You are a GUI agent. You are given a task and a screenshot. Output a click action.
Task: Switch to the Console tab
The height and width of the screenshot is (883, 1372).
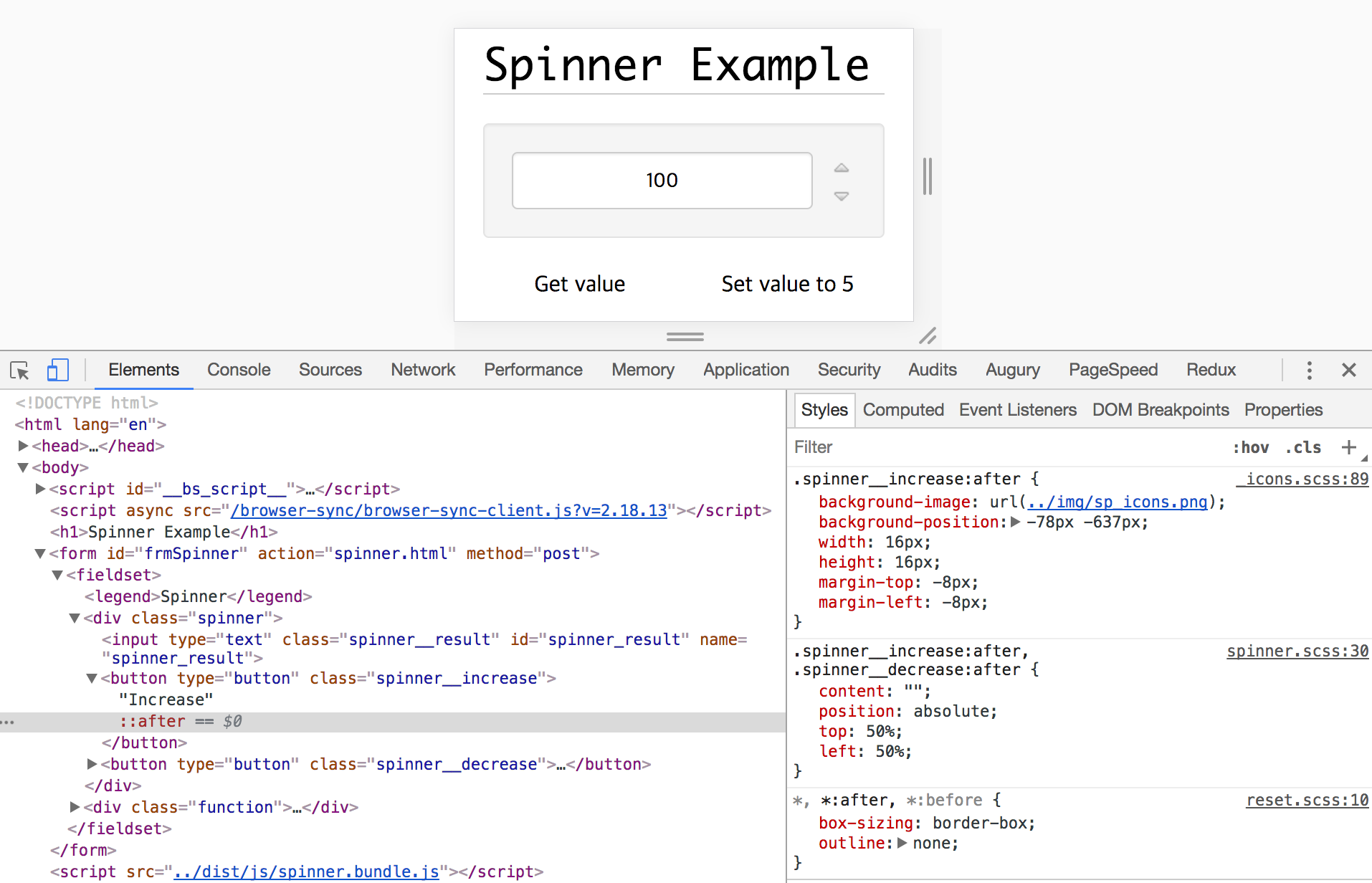(239, 370)
